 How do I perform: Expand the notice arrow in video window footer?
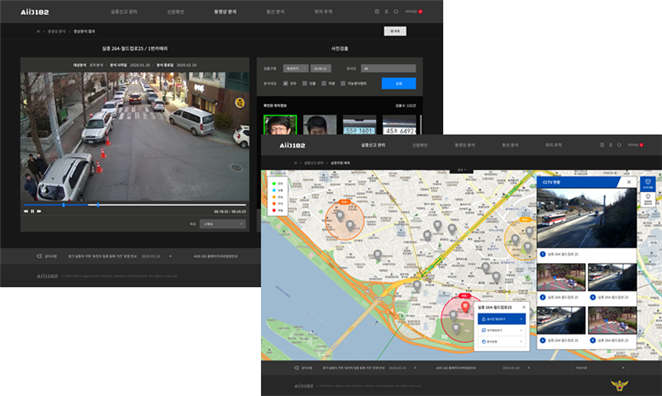click(170, 256)
